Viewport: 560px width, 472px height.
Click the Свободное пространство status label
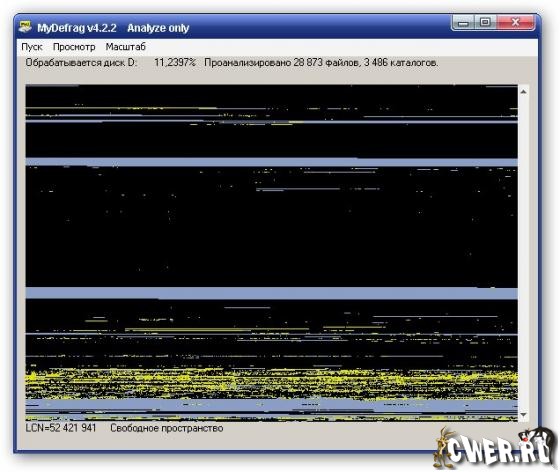tap(167, 428)
